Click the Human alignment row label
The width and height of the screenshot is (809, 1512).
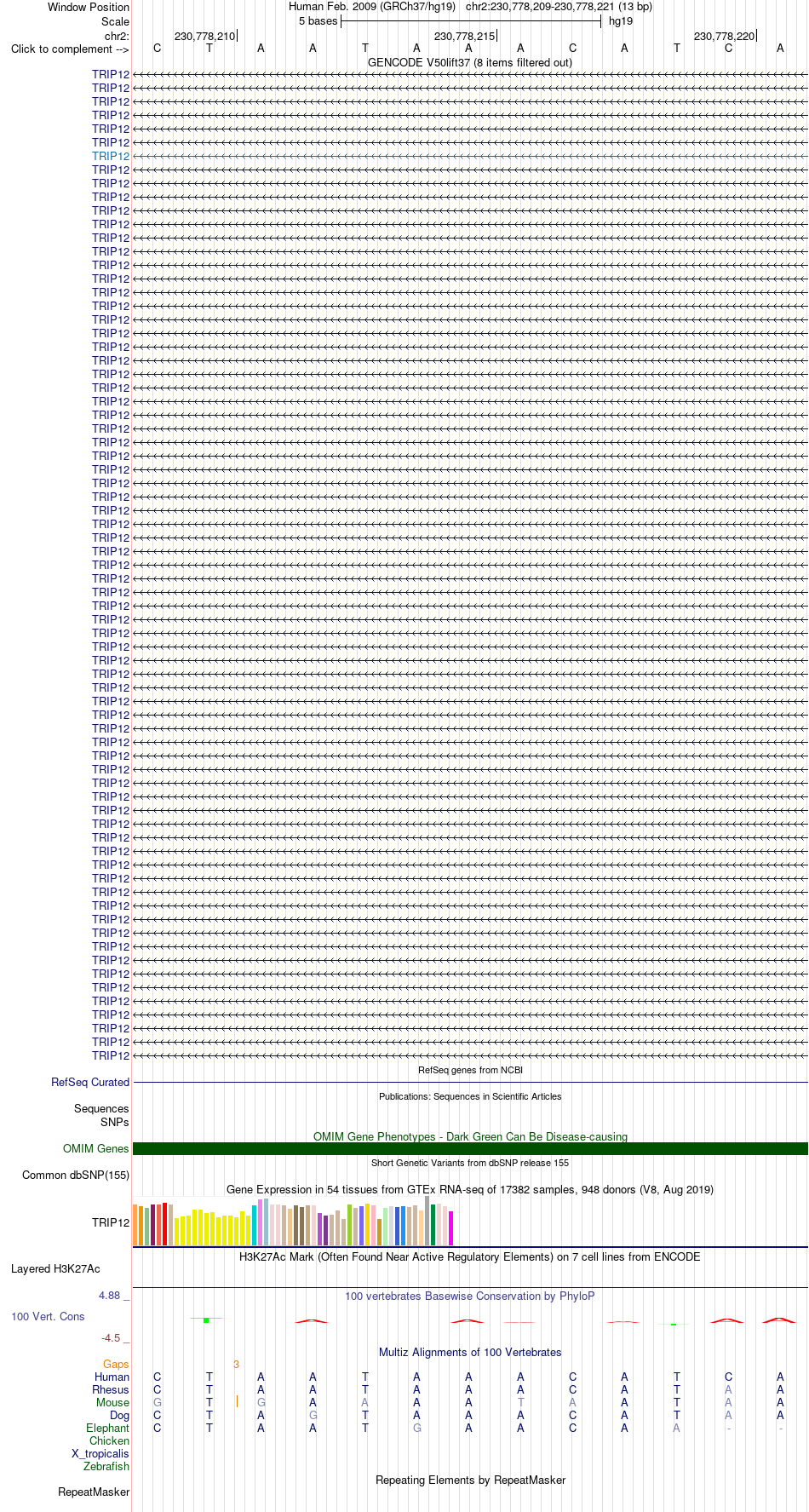112,1377
